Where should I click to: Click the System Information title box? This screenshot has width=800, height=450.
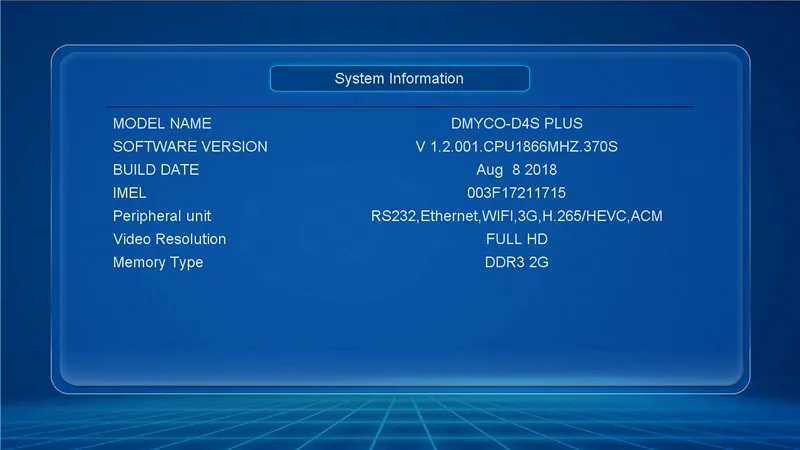[x=399, y=79]
